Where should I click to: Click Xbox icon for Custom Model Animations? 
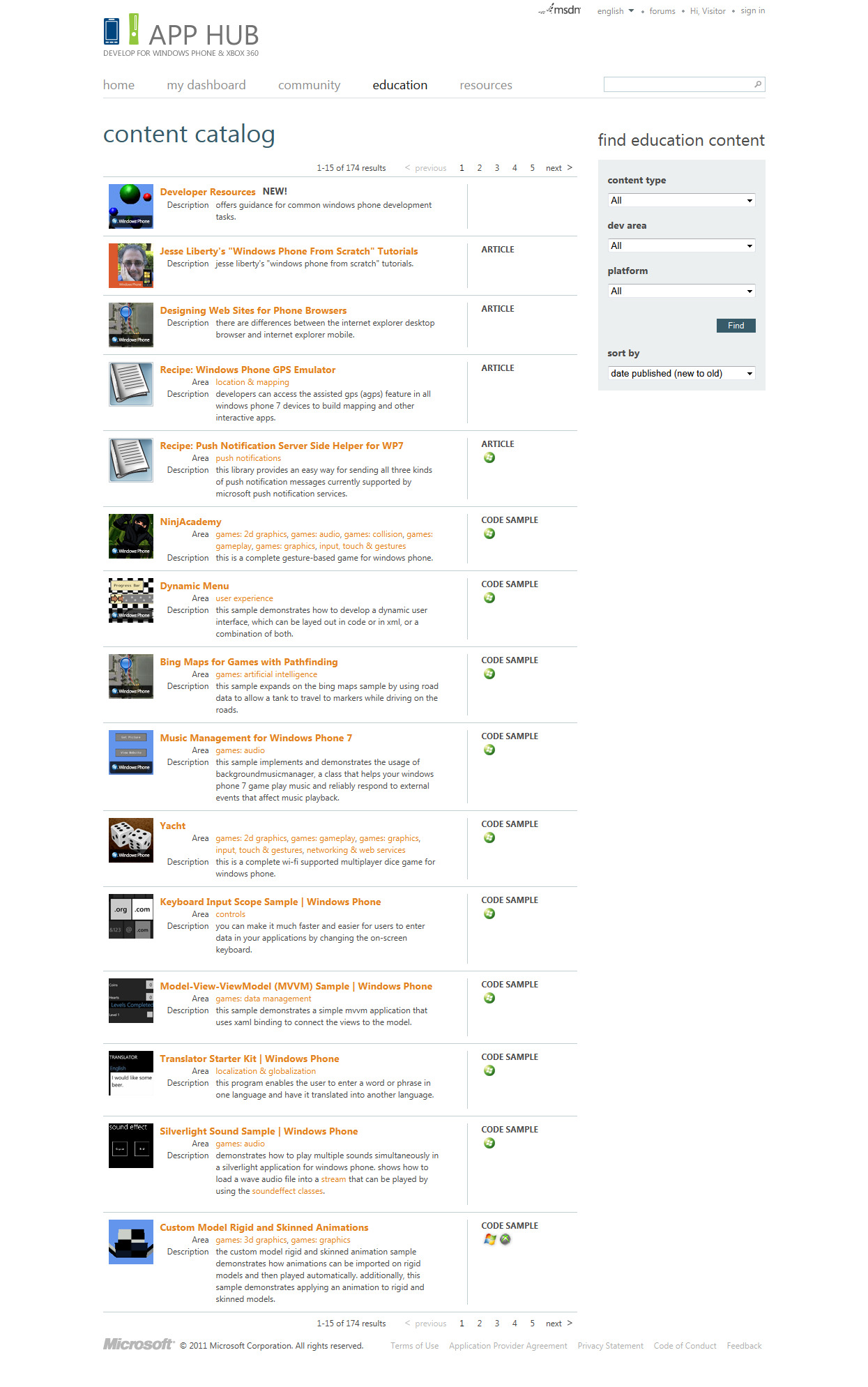[x=505, y=1240]
